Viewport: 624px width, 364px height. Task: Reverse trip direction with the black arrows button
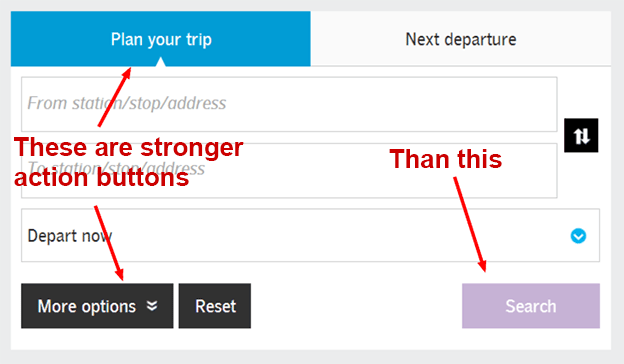click(x=581, y=135)
